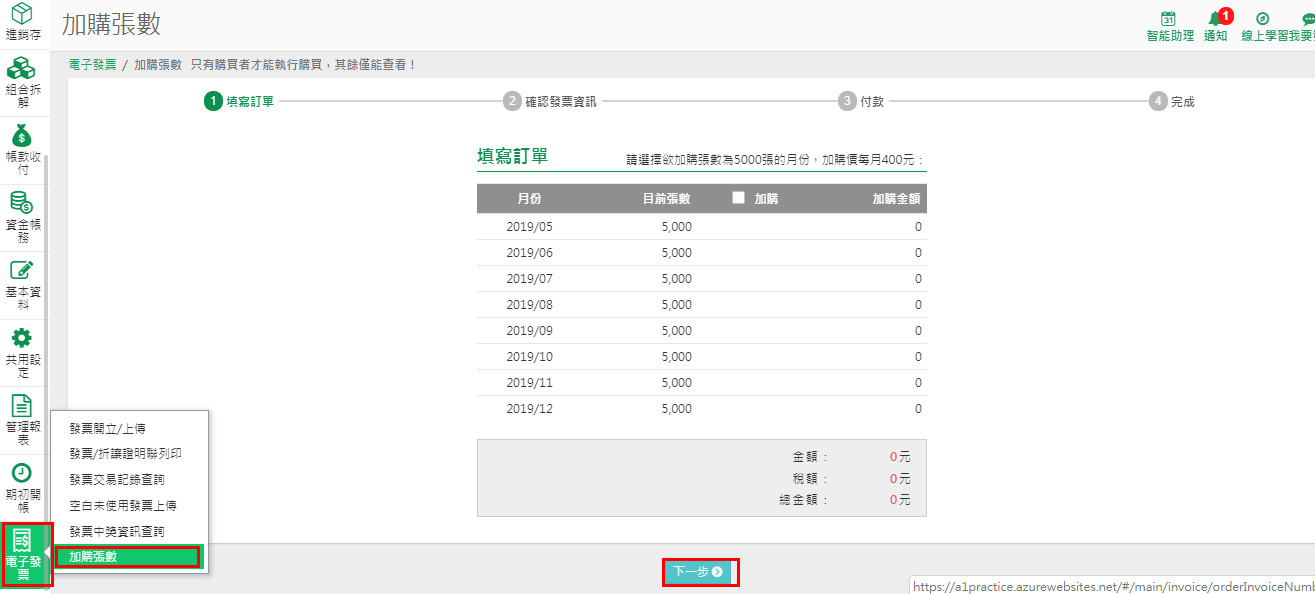Click step 1 填寫訂單 in progress bar
The height and width of the screenshot is (594, 1315).
pos(239,101)
